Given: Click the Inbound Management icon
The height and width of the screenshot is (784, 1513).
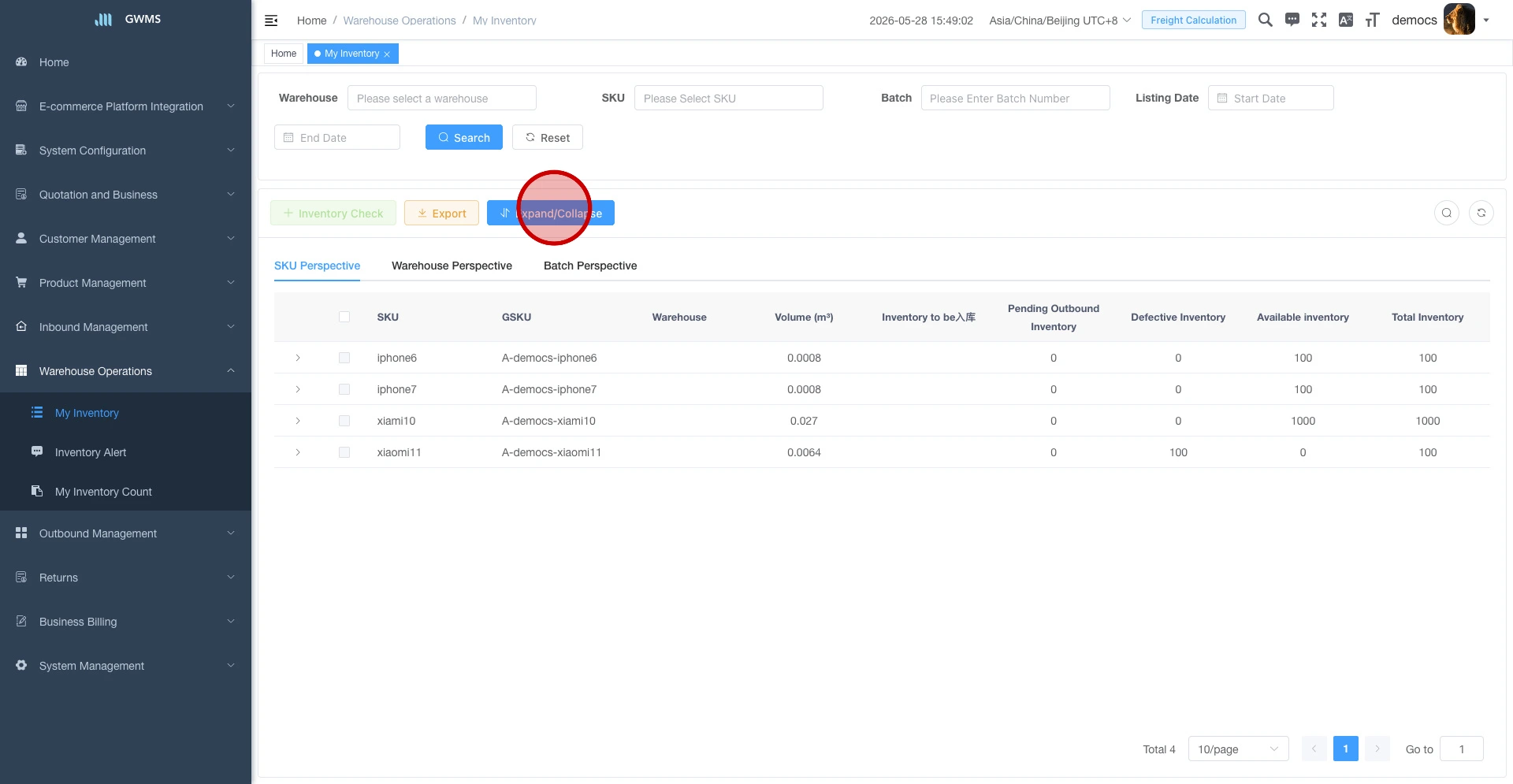Looking at the screenshot, I should click(21, 326).
